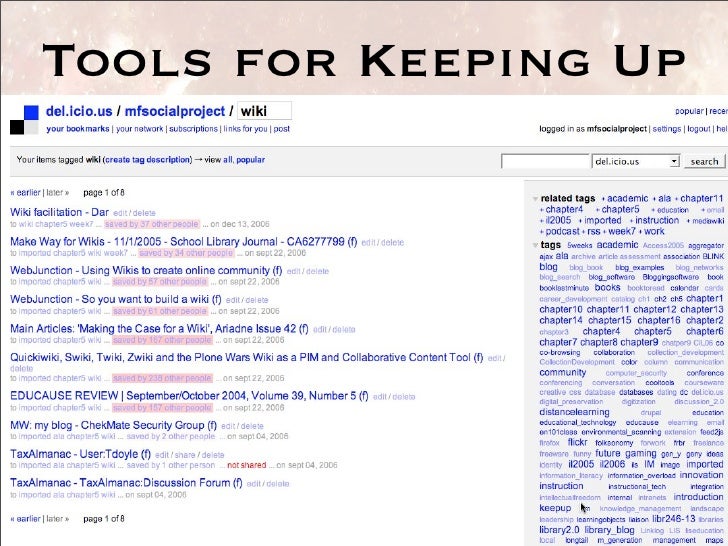Click the wiki tag input box

tap(265, 111)
